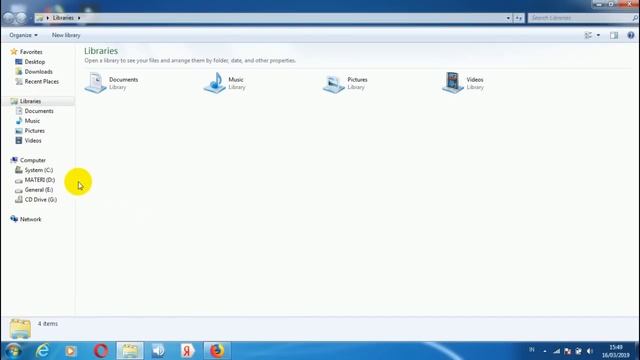Open Downloads in the navigation pane
640x360 pixels.
click(x=38, y=71)
